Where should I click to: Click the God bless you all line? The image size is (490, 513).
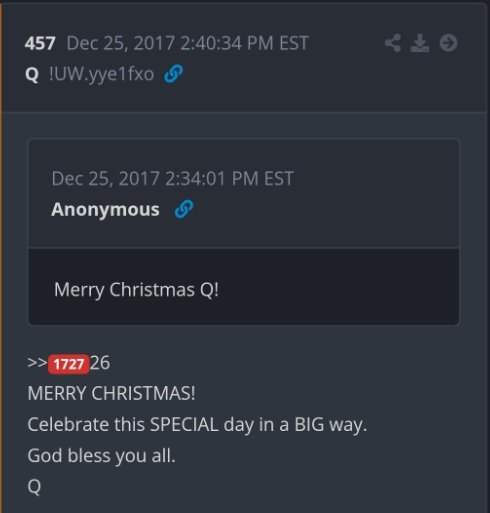[x=101, y=455]
